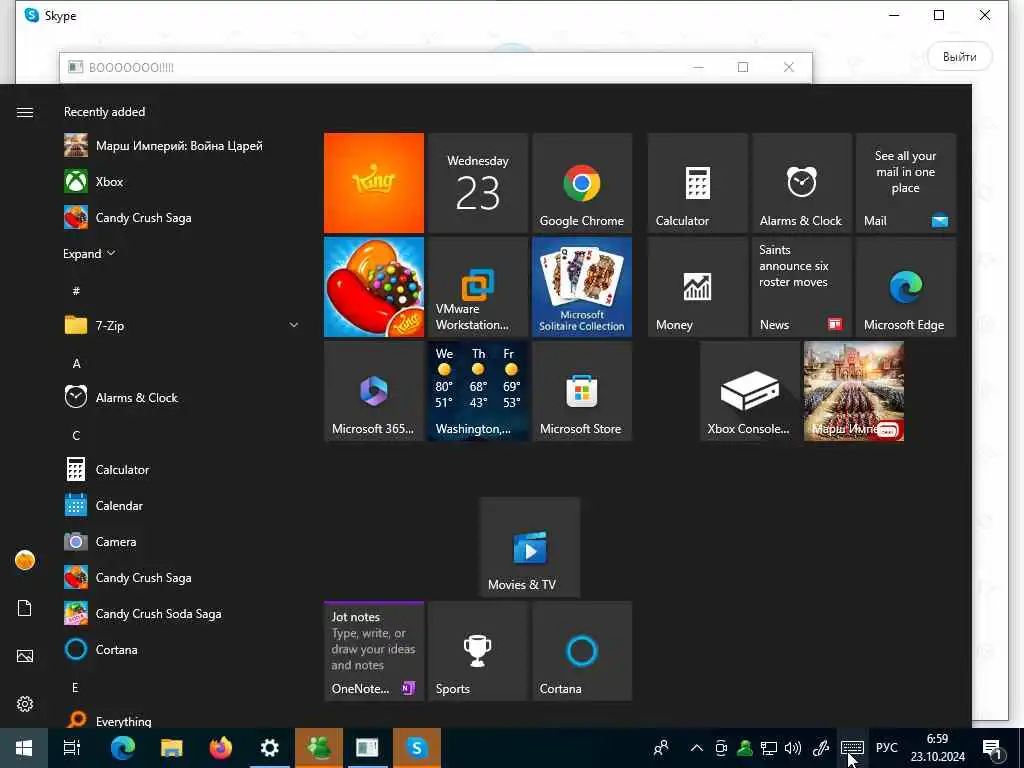Click the C letter header in app list
Viewport: 1024px width, 768px height.
tap(76, 436)
